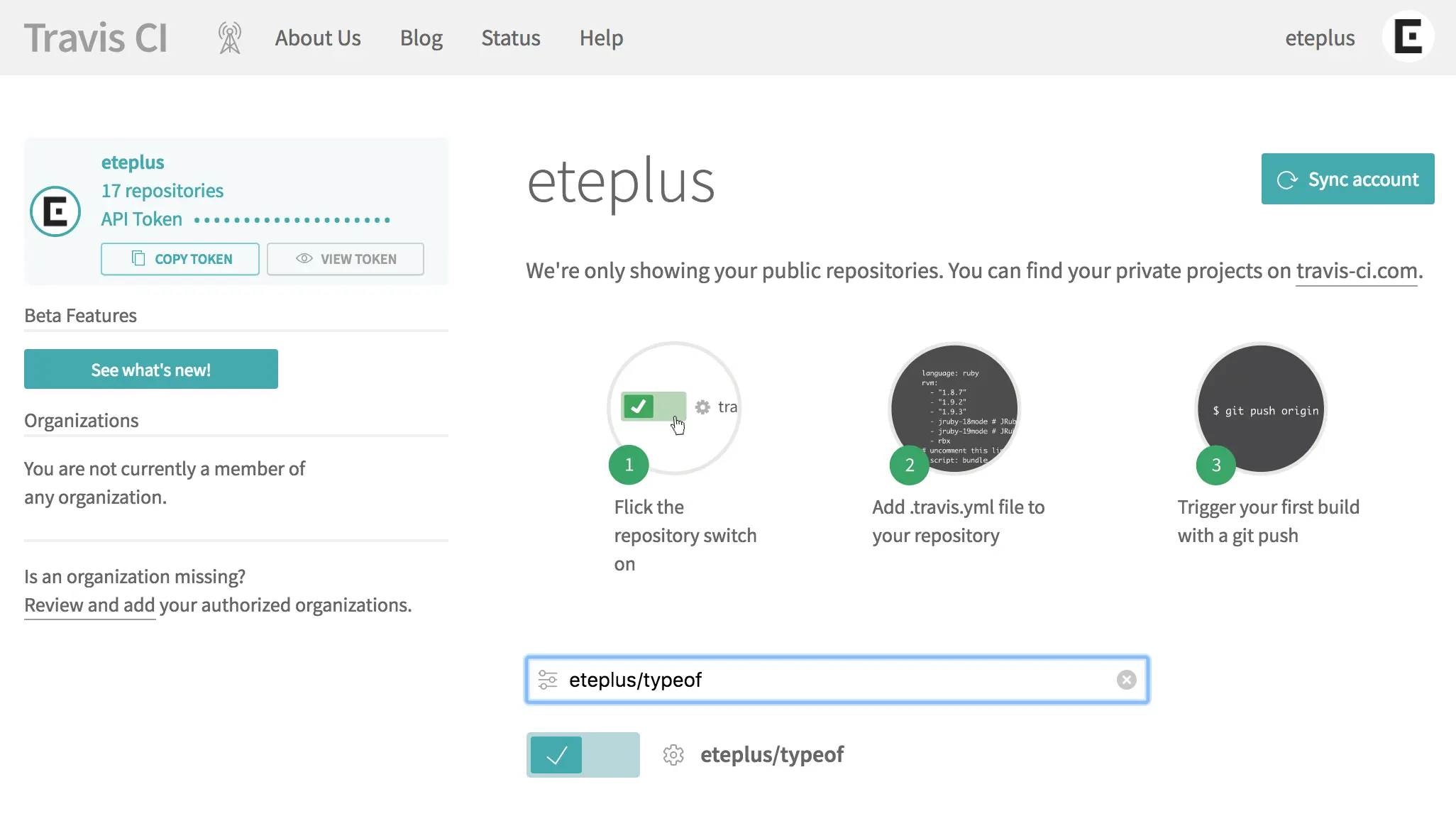This screenshot has height=833, width=1456.
Task: Click the Travis CI logo
Action: [x=96, y=38]
